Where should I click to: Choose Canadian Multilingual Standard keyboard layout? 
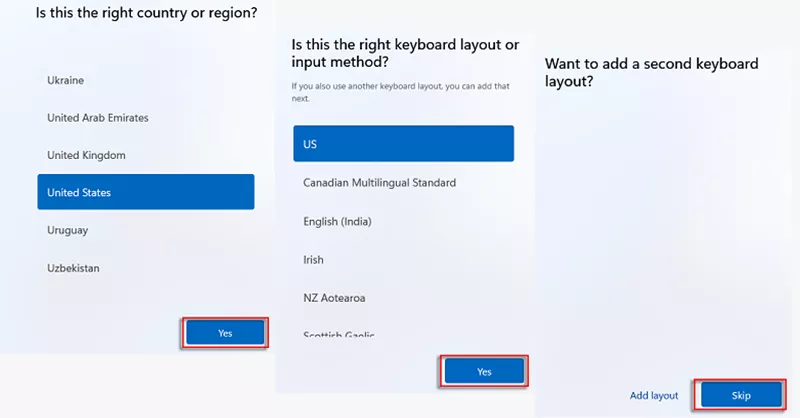[x=380, y=183]
